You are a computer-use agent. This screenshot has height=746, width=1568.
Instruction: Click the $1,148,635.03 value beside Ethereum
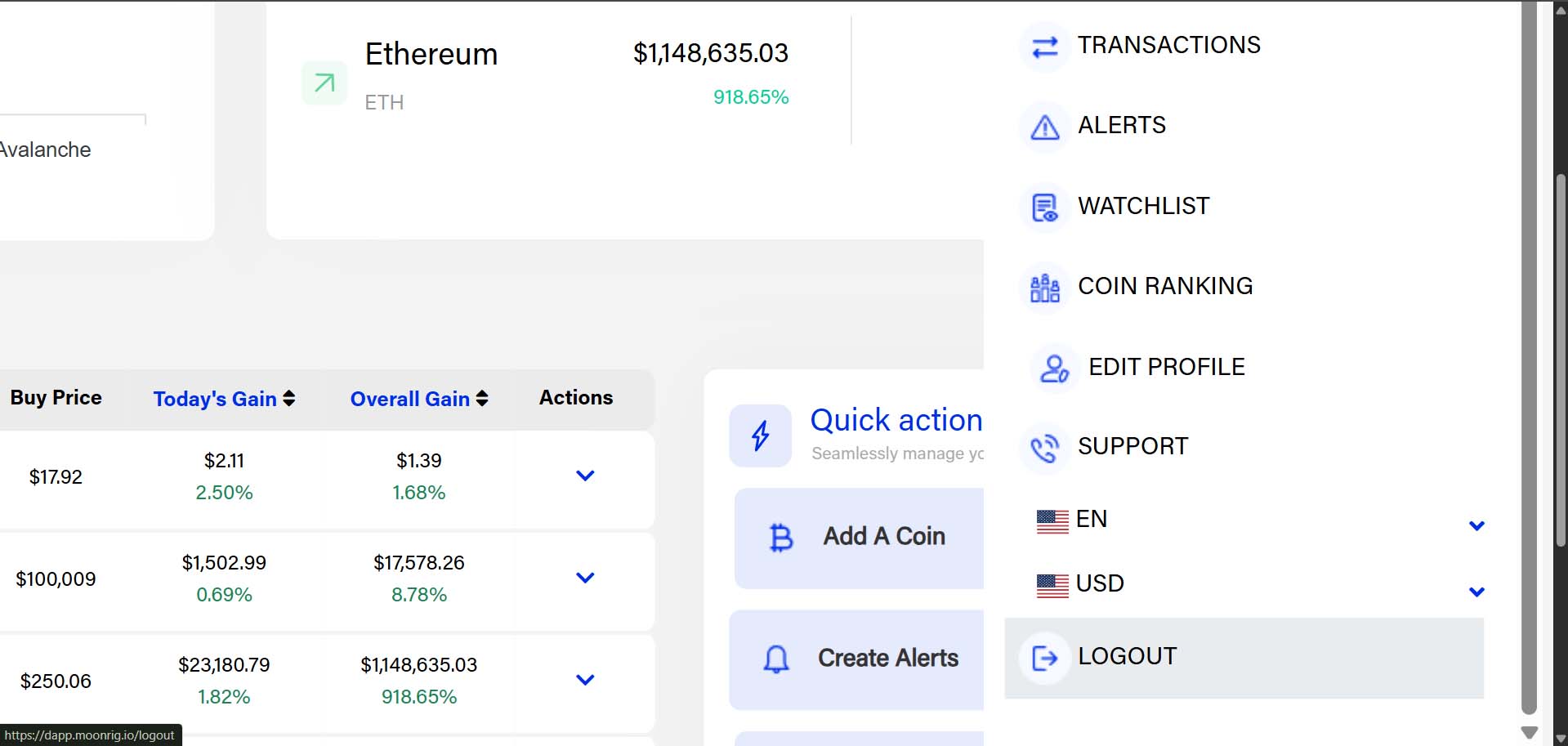tap(711, 53)
